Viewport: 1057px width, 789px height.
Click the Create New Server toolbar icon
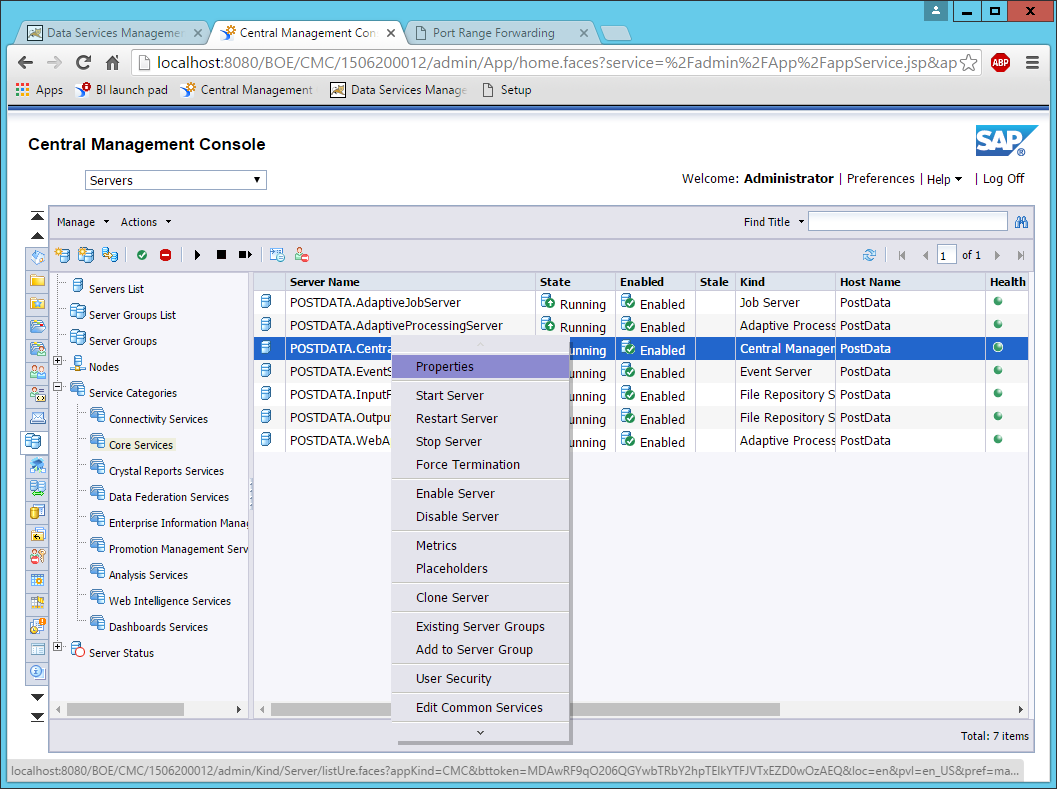coord(63,255)
